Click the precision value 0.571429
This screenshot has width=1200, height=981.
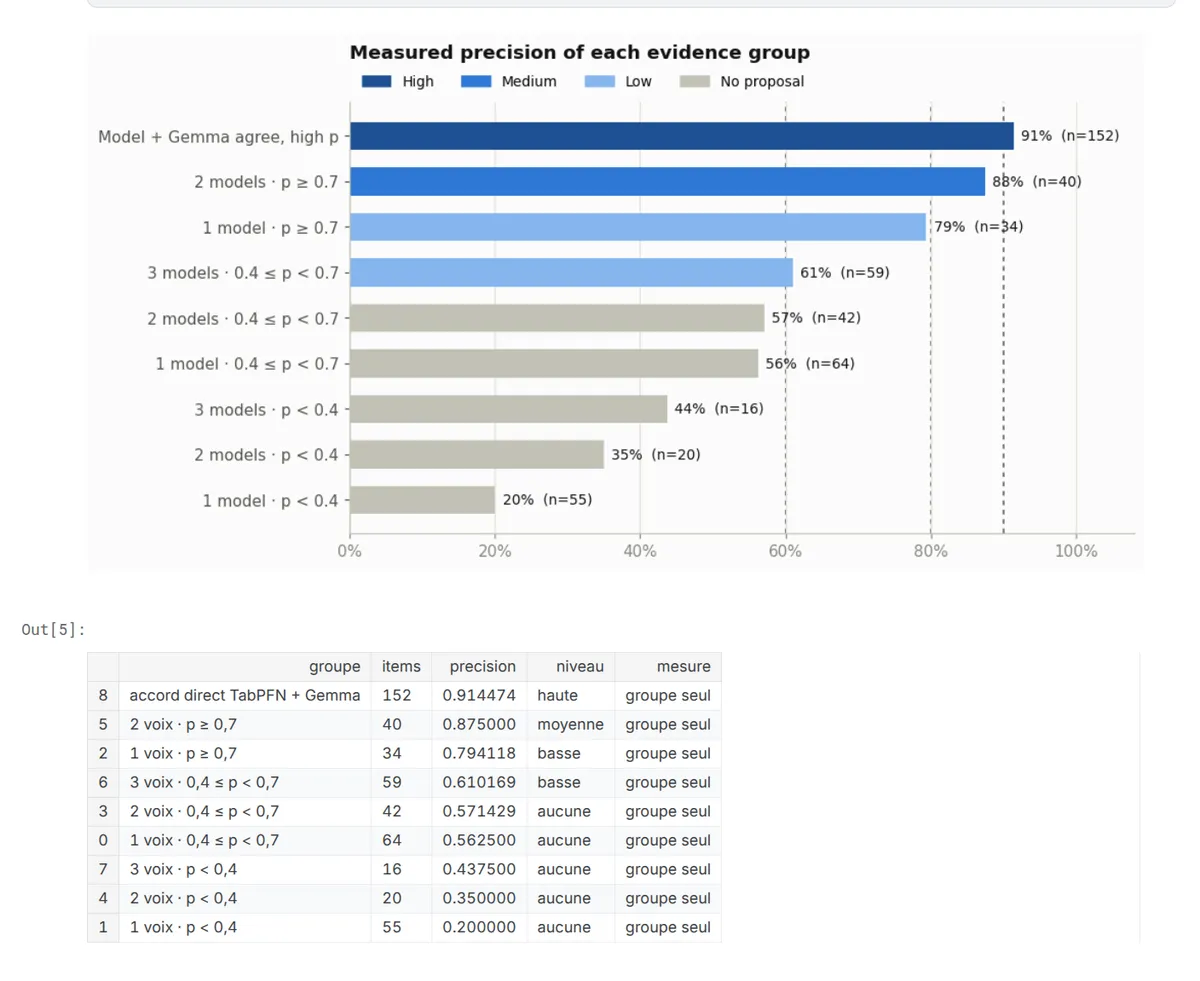click(x=480, y=812)
